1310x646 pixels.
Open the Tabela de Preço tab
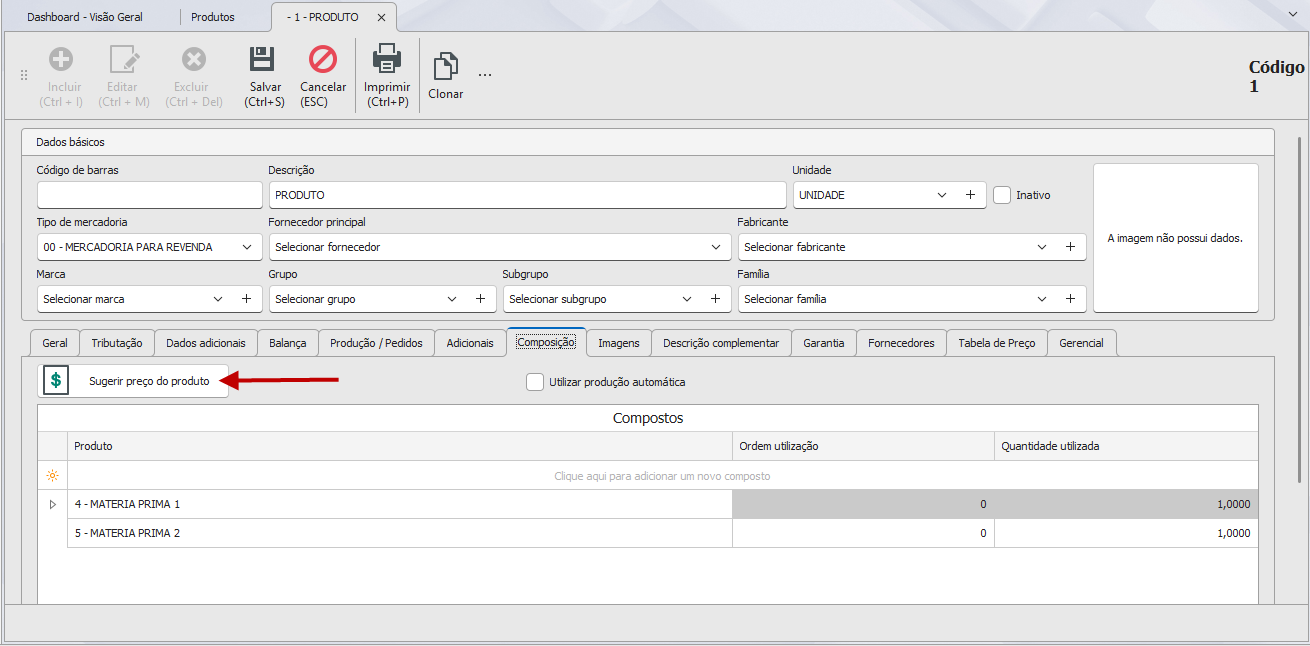[996, 343]
